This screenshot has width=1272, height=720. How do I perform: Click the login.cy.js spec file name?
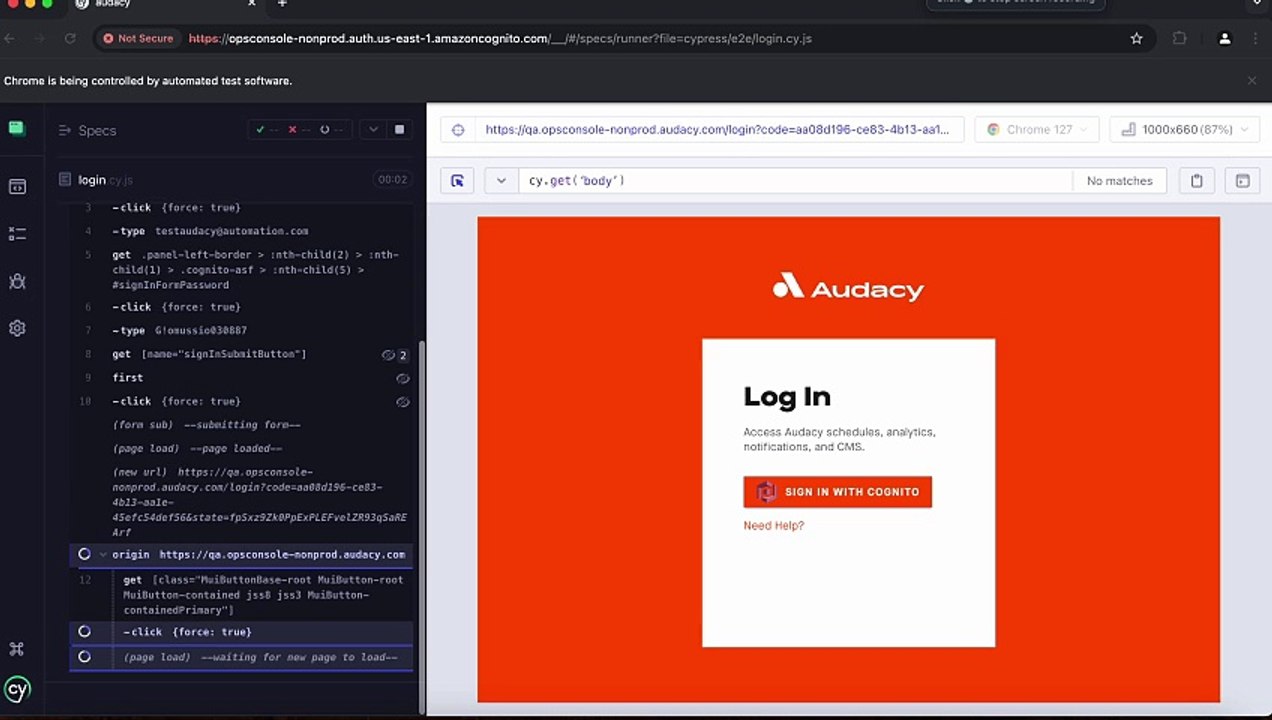pyautogui.click(x=105, y=180)
